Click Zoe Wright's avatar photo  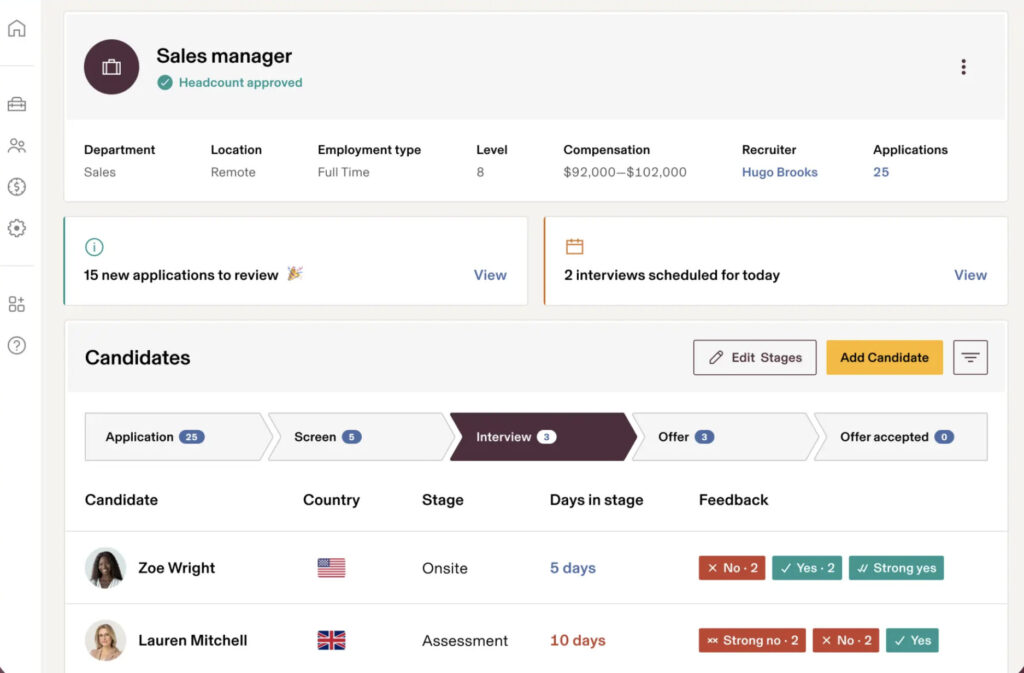[x=105, y=567]
